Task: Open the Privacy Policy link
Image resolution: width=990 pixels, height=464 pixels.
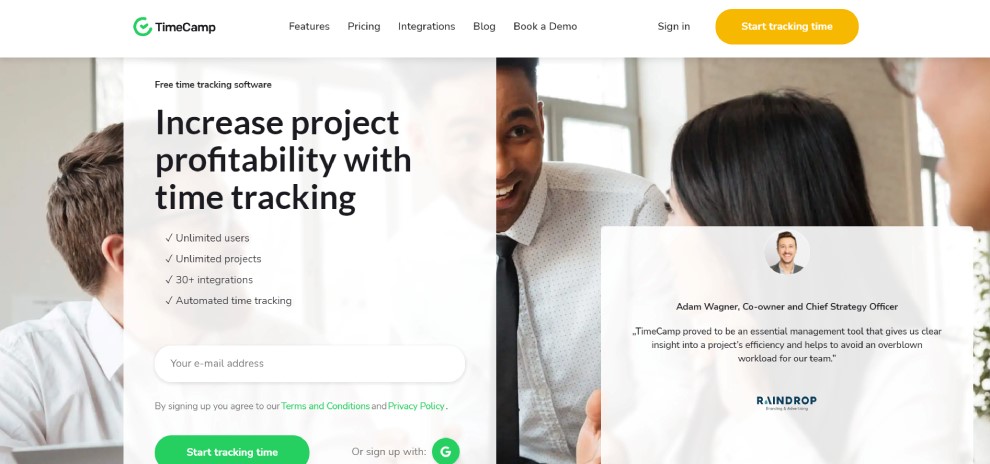Action: (x=416, y=406)
